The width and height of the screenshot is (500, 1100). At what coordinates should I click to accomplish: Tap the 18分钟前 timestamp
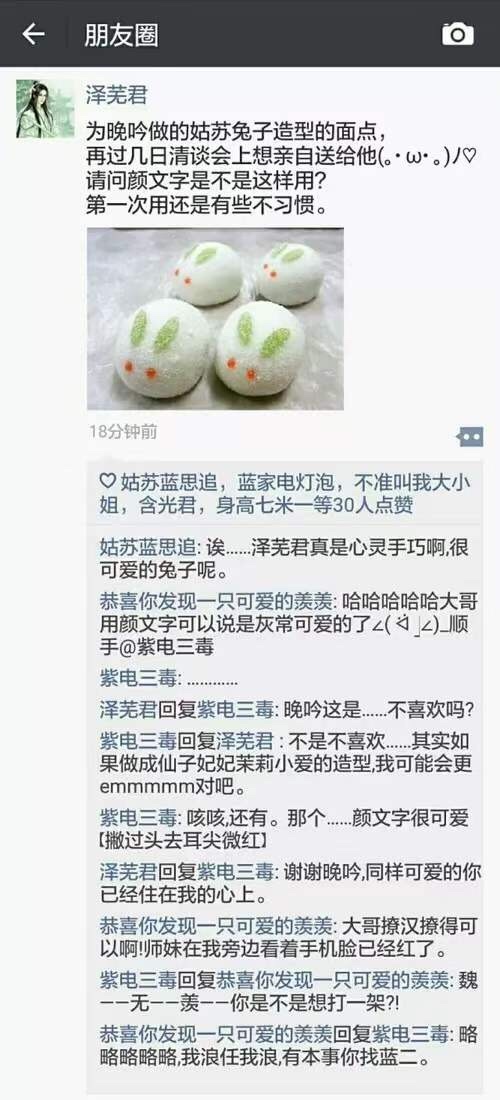(x=123, y=431)
